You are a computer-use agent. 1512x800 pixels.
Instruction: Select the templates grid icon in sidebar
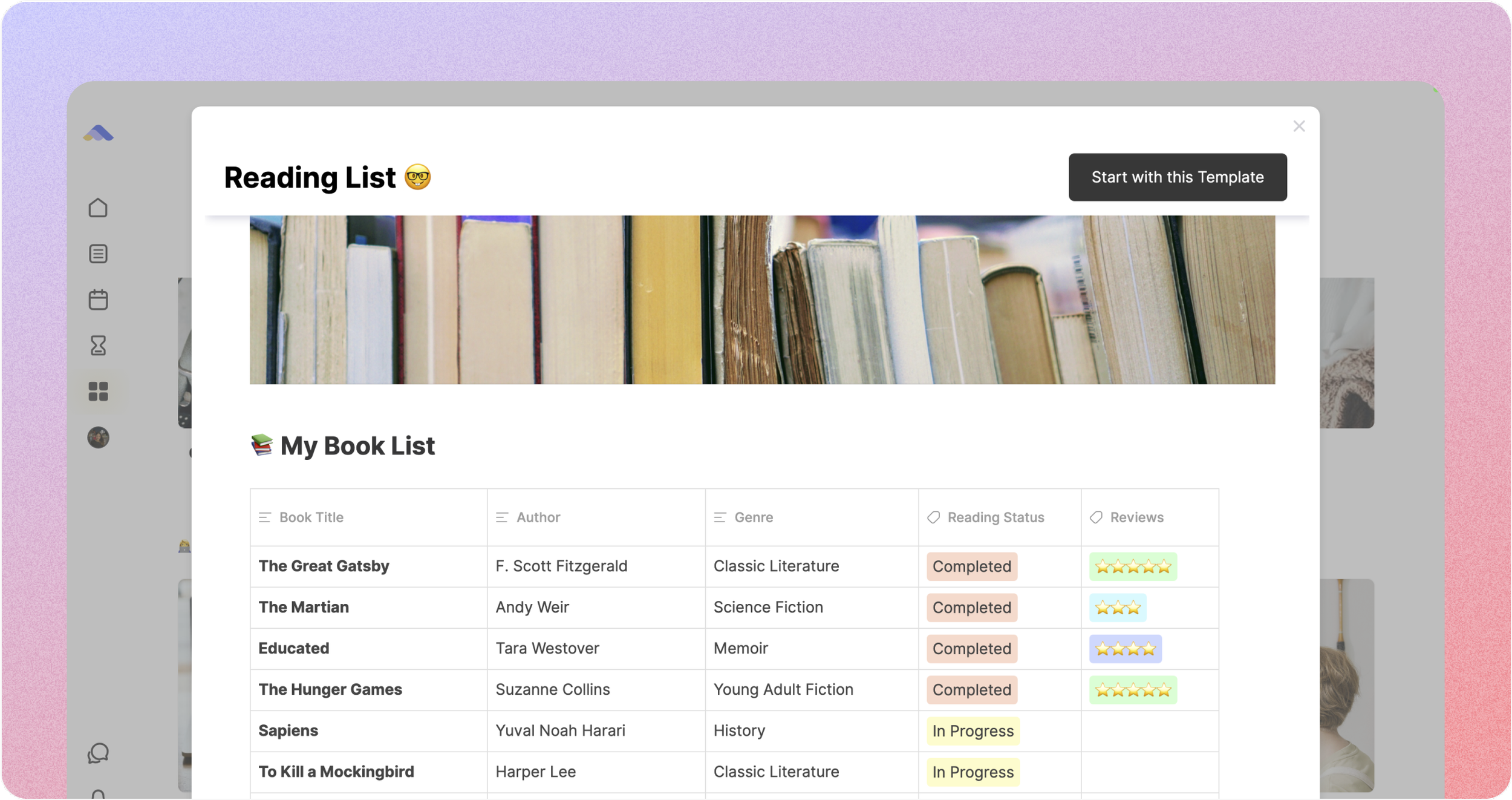(98, 392)
